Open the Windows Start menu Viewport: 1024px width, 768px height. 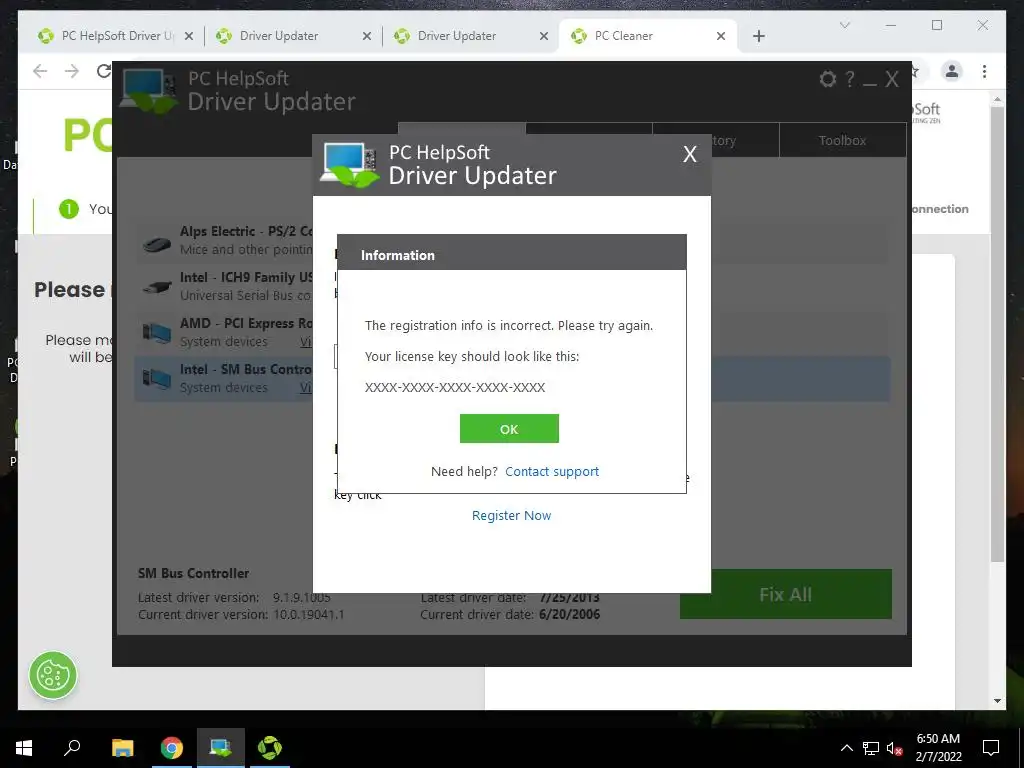[x=24, y=748]
